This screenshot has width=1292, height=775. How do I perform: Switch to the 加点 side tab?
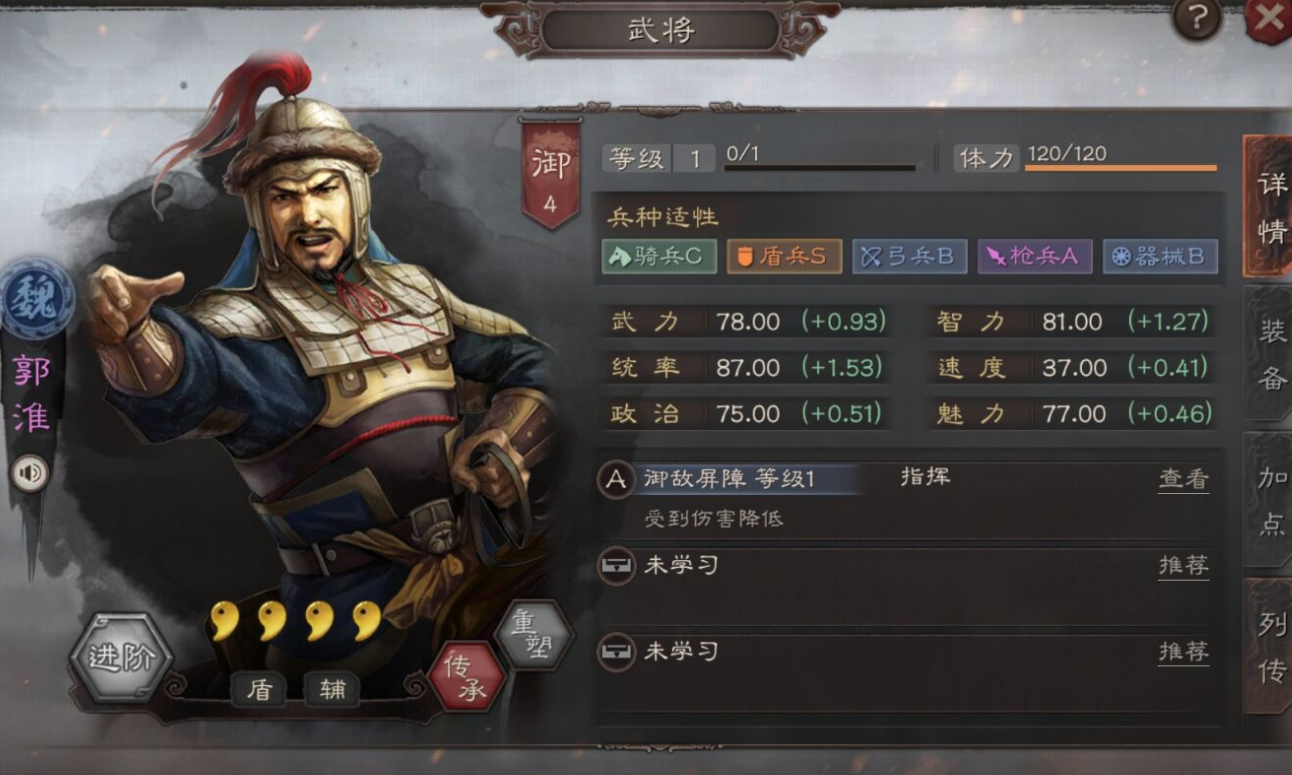(x=1270, y=499)
